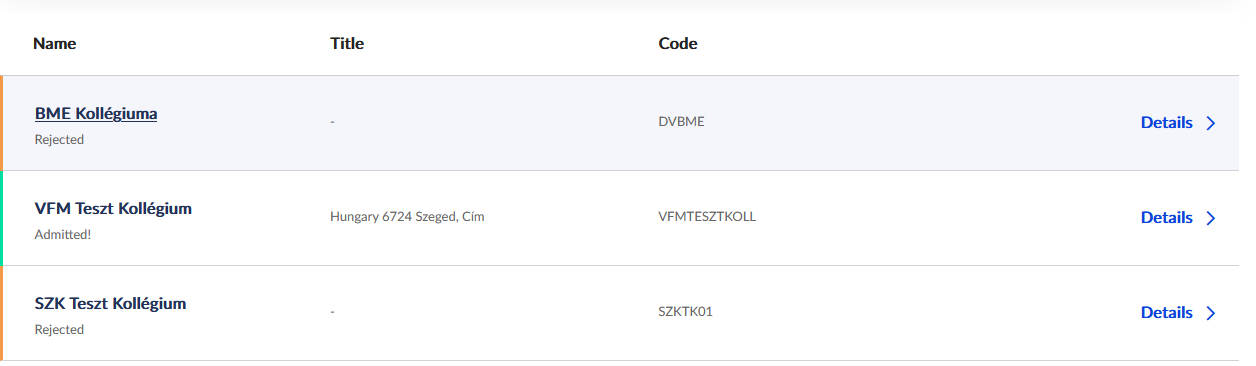Click the Hungary 6724 Szeged address text
This screenshot has height=366, width=1256.
click(x=407, y=217)
